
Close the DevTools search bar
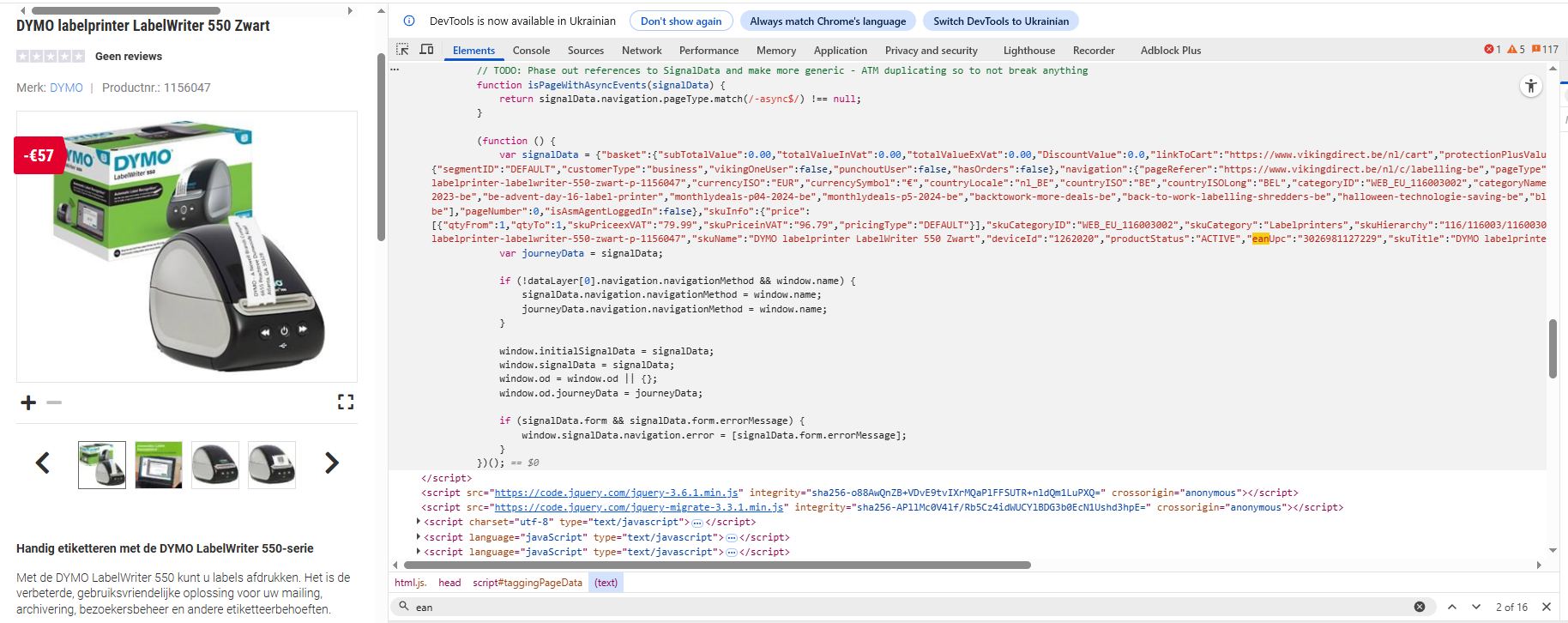click(1547, 607)
